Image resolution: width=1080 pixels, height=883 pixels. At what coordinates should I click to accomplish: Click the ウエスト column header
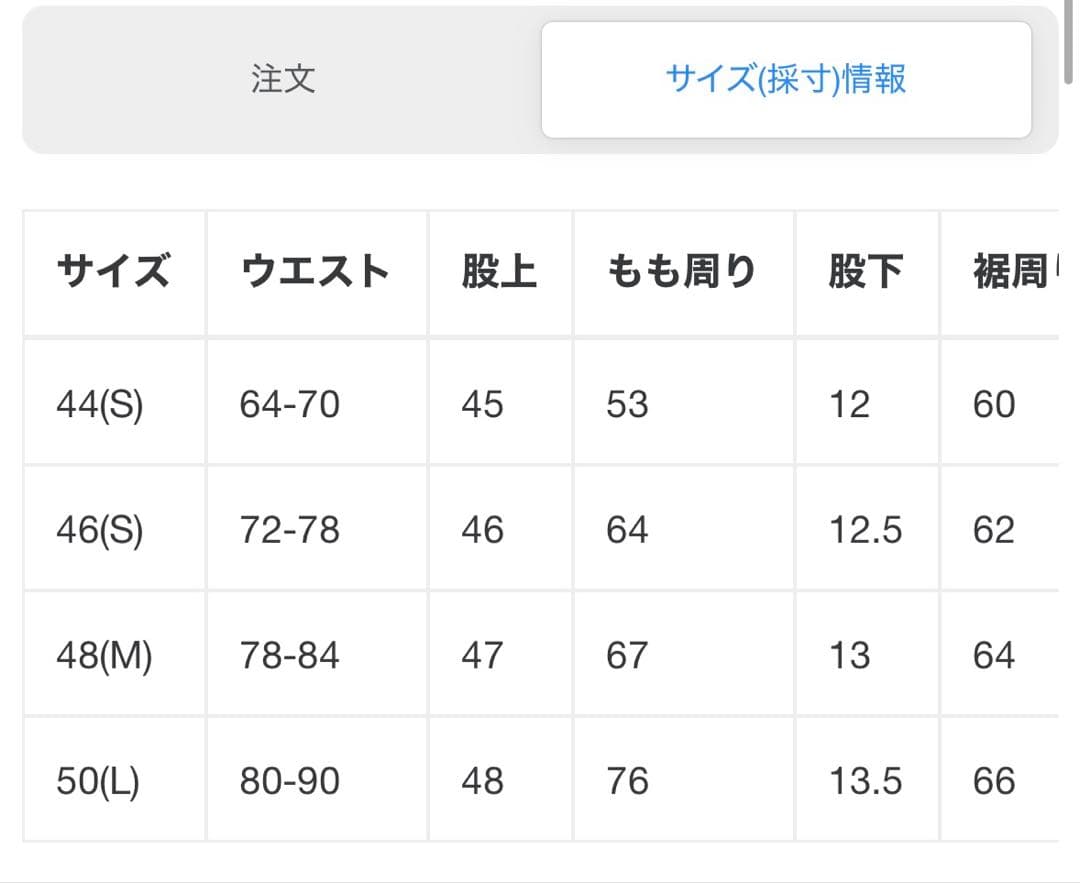point(315,272)
